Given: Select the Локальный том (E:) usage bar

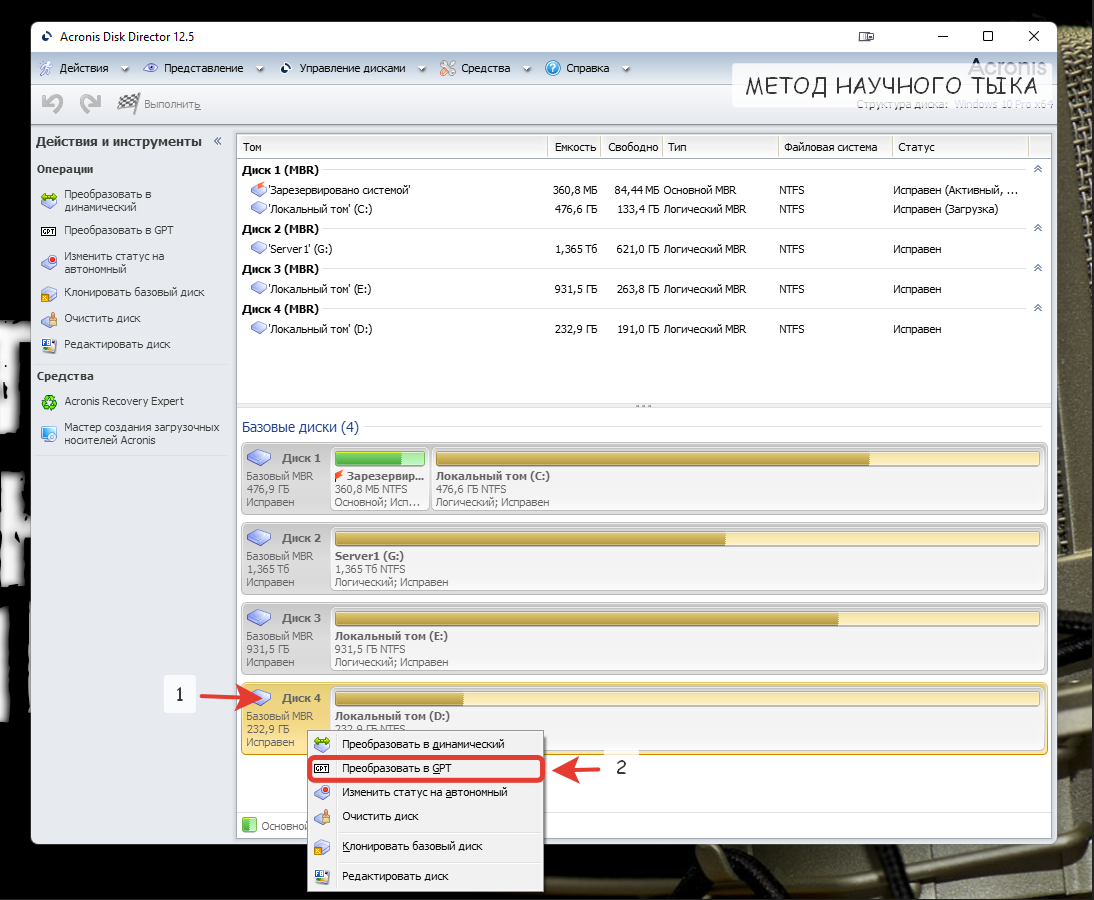Looking at the screenshot, I should click(687, 618).
